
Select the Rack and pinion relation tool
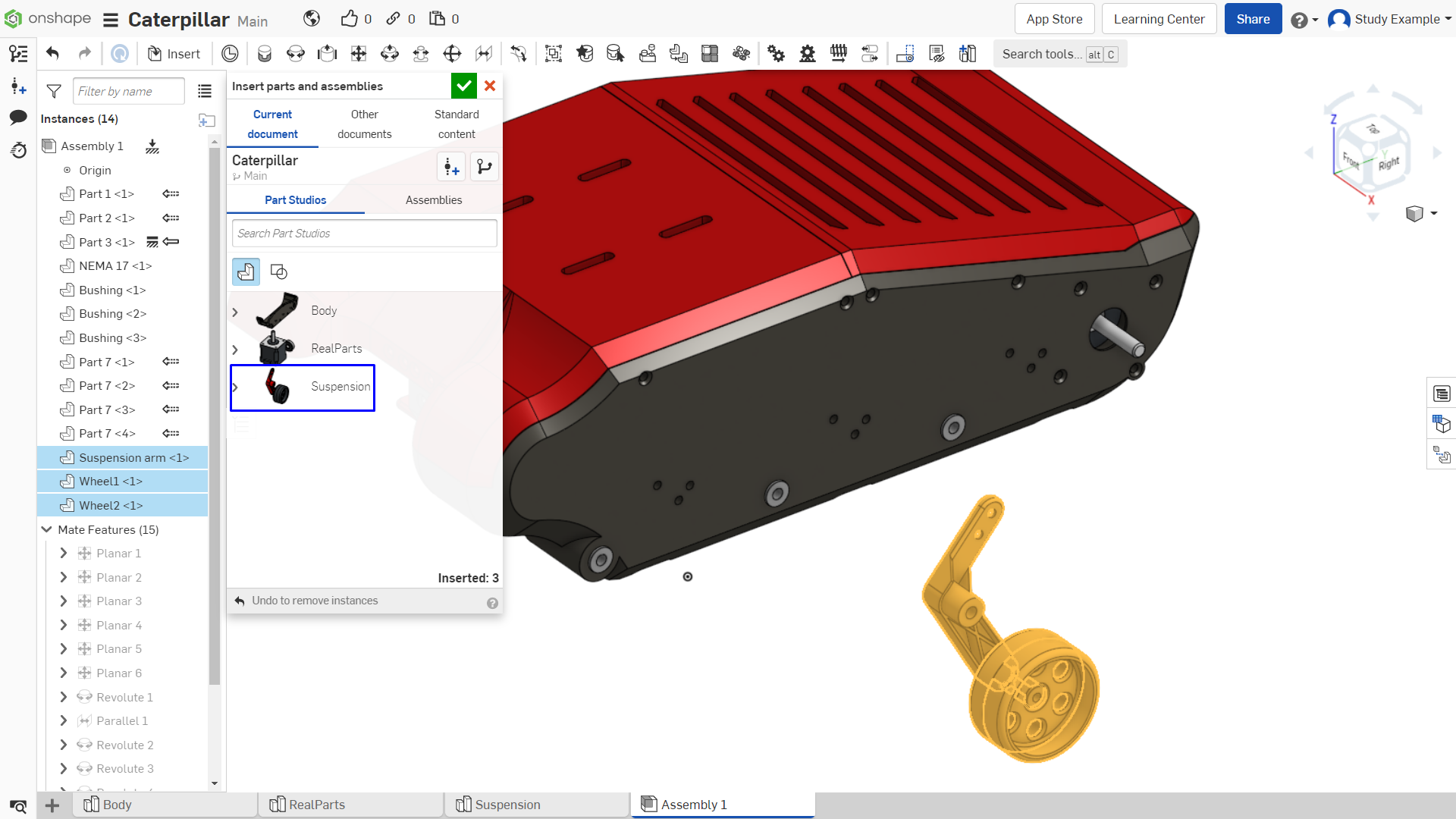point(808,54)
